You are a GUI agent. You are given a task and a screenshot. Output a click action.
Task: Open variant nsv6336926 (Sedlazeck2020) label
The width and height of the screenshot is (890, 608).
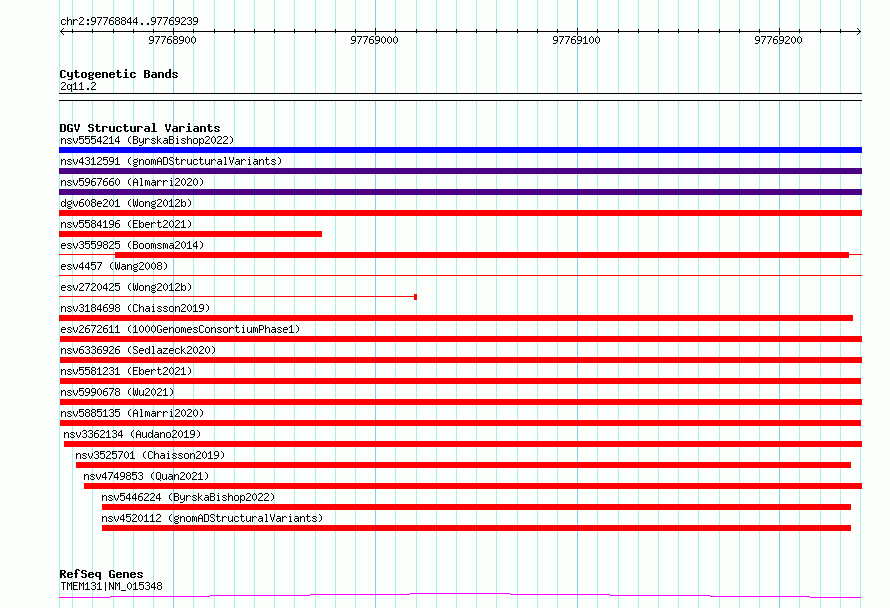[x=138, y=350]
